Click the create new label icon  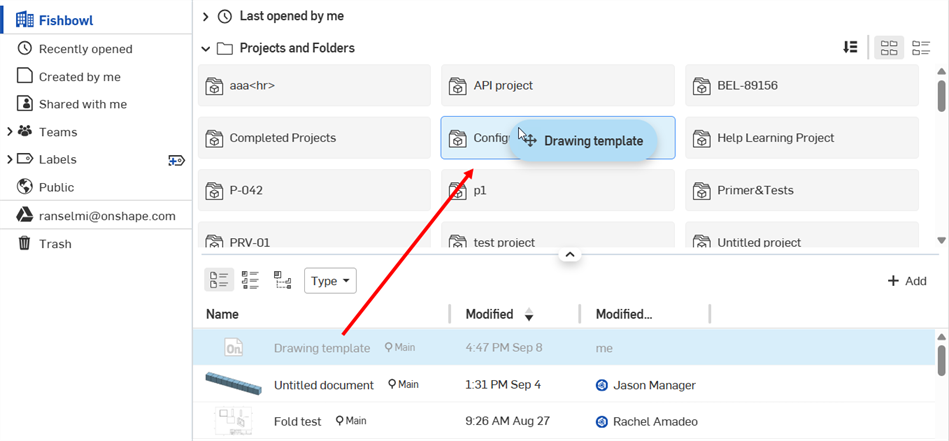[x=176, y=160]
